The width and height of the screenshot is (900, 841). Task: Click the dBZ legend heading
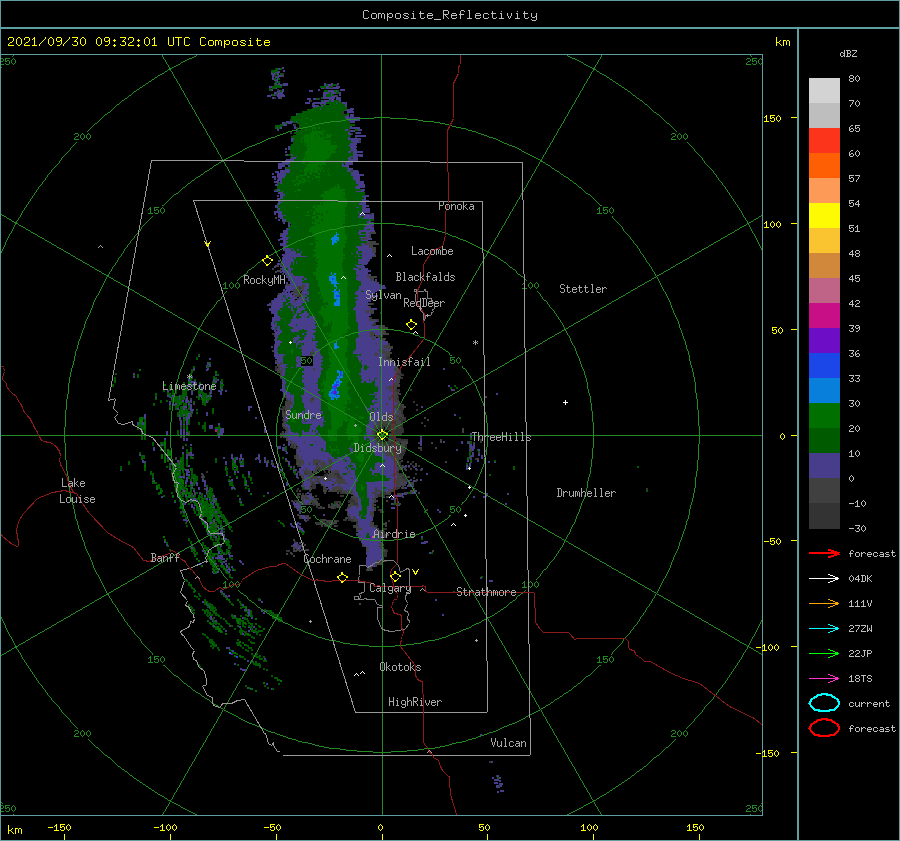tap(848, 53)
